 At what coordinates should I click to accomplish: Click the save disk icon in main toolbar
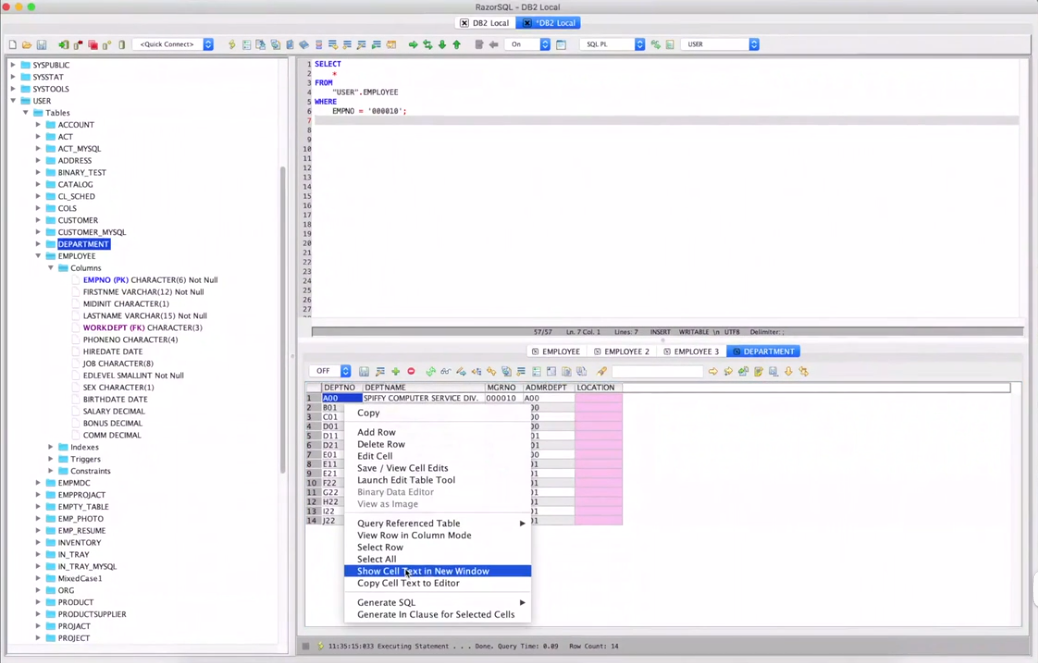tap(41, 45)
